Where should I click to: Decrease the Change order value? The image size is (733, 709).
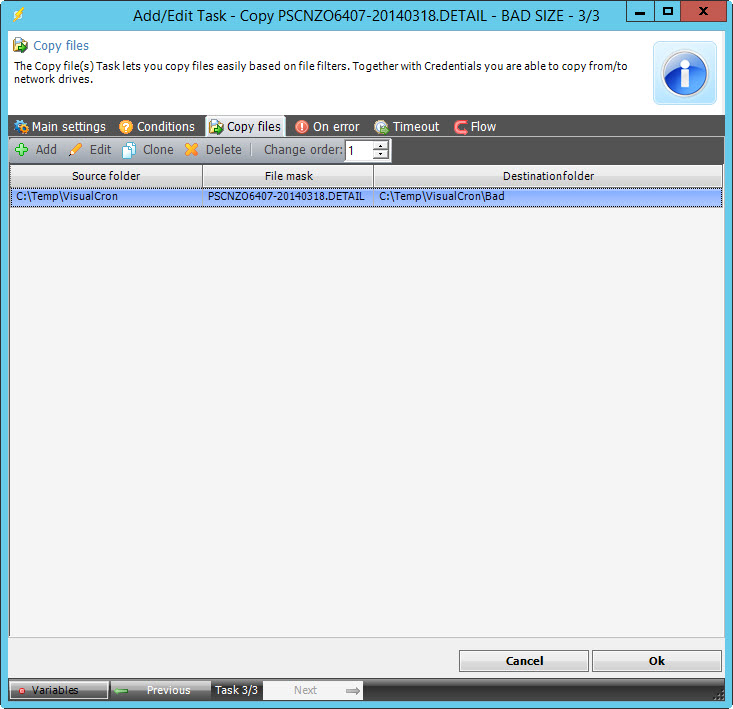click(x=380, y=156)
